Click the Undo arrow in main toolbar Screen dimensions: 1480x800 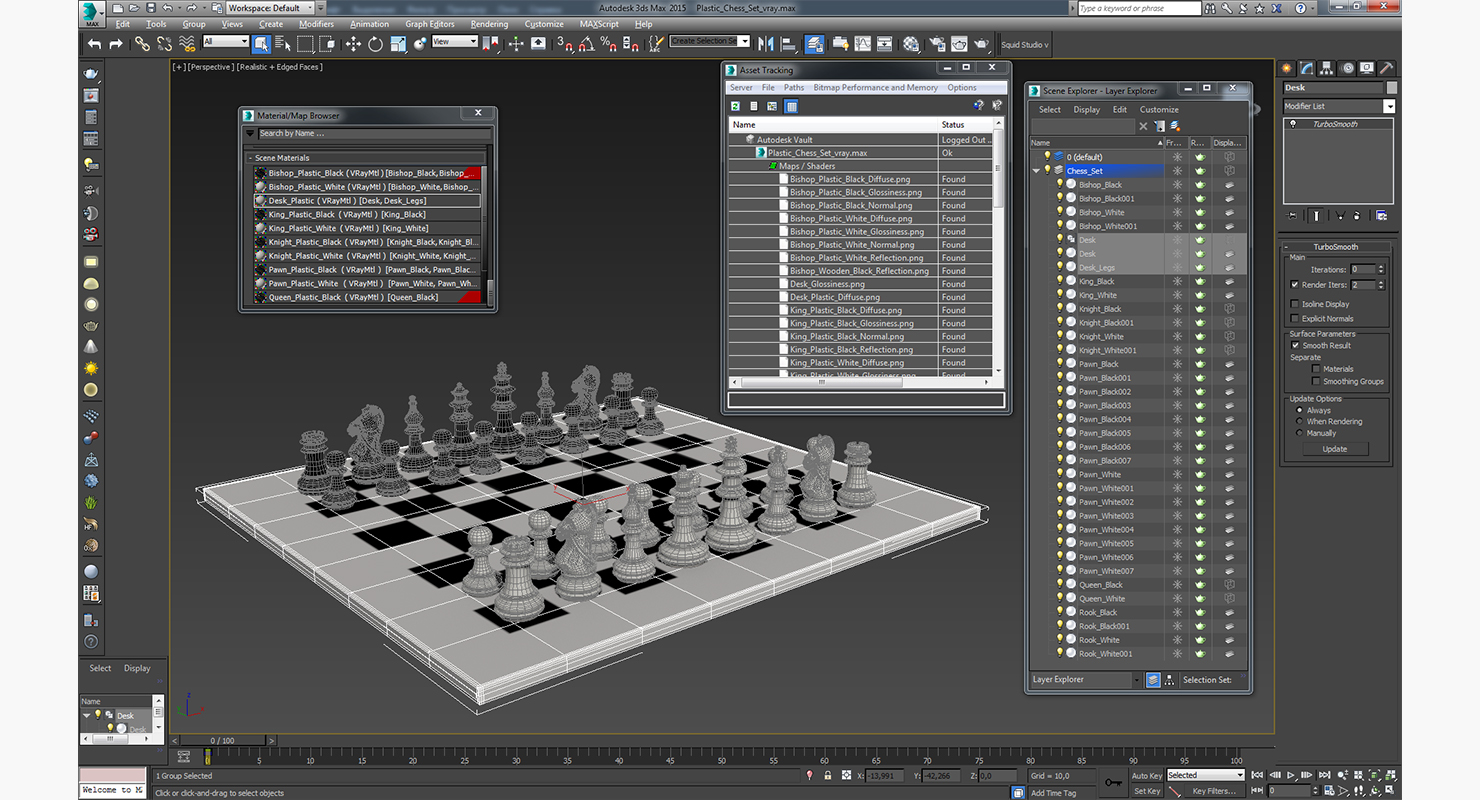pos(94,44)
